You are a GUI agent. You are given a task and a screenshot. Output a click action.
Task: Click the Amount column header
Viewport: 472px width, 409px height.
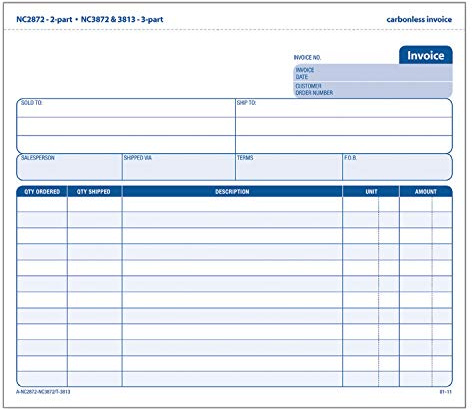coord(426,192)
